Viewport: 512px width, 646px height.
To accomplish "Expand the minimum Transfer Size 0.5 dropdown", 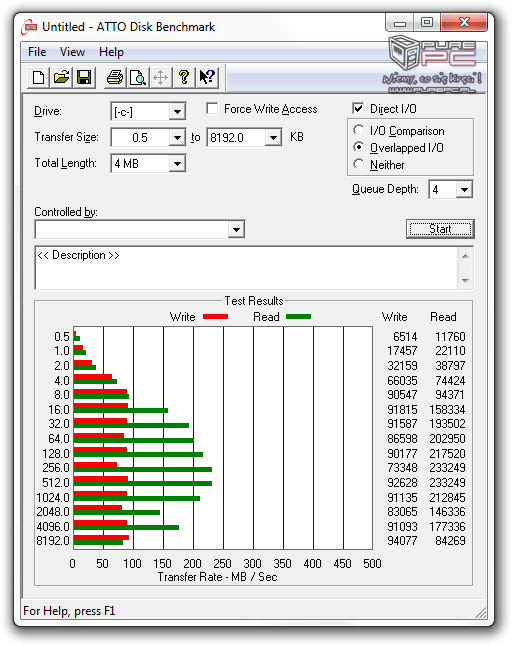I will click(177, 137).
